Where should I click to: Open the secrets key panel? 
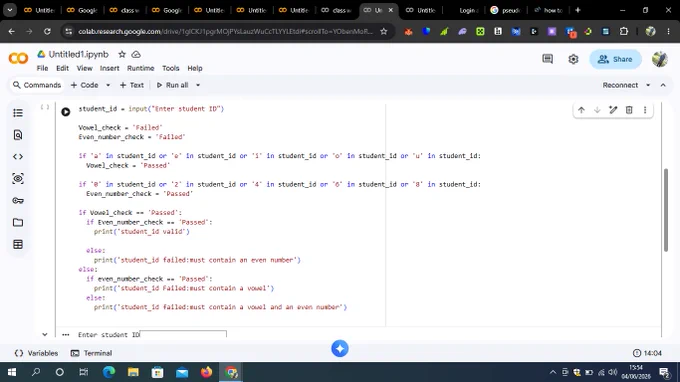(18, 200)
